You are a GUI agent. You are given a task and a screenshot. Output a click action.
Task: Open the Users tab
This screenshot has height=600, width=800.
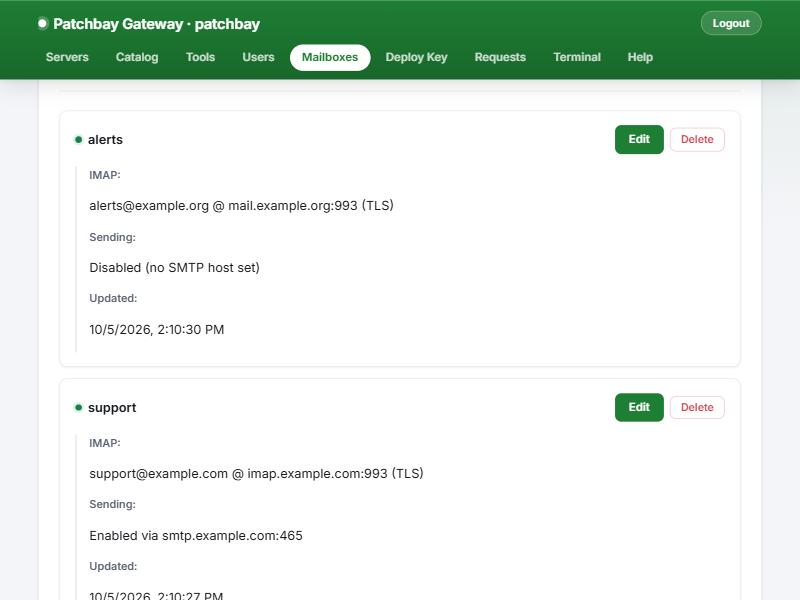pyautogui.click(x=258, y=57)
